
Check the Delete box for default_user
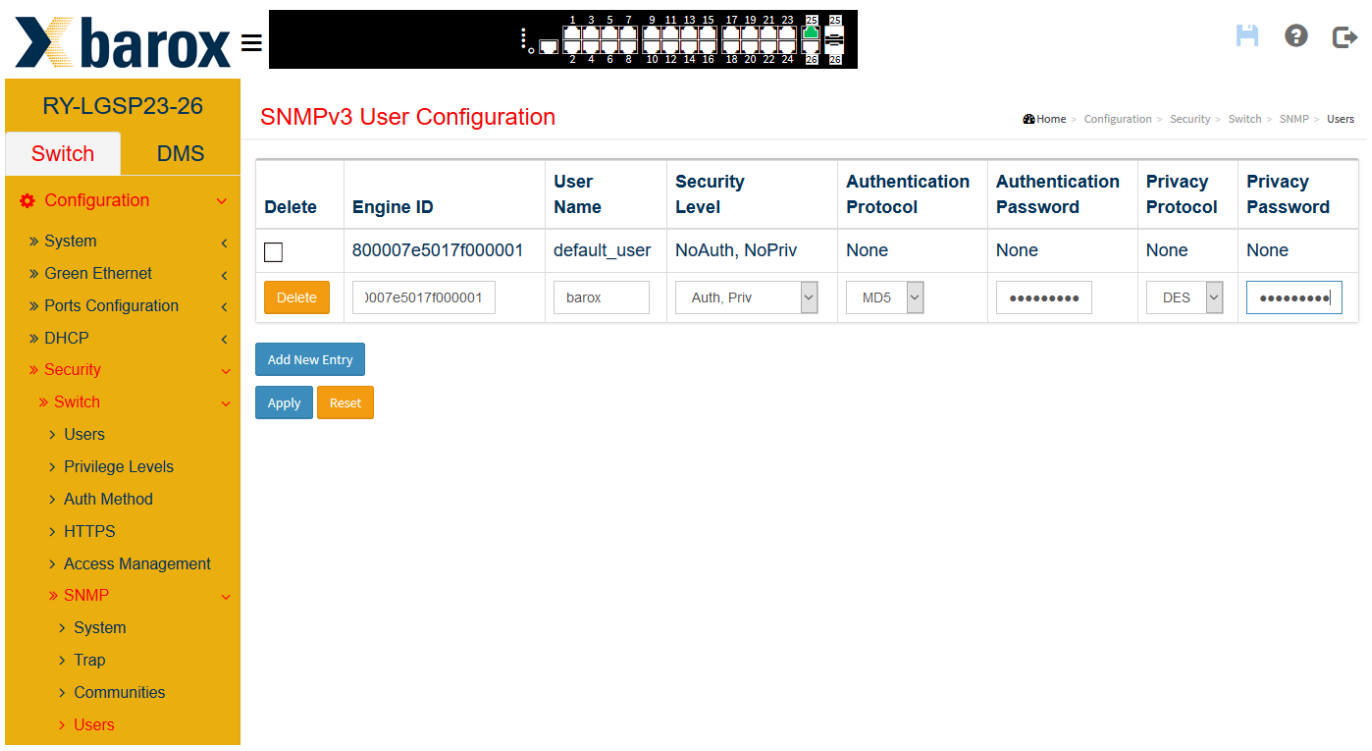(x=273, y=252)
